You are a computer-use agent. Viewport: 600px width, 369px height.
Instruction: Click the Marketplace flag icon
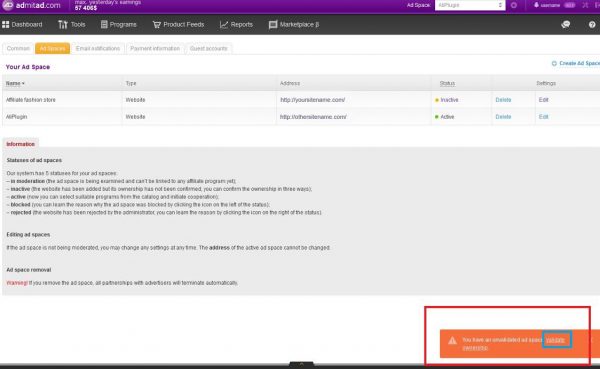273,25
